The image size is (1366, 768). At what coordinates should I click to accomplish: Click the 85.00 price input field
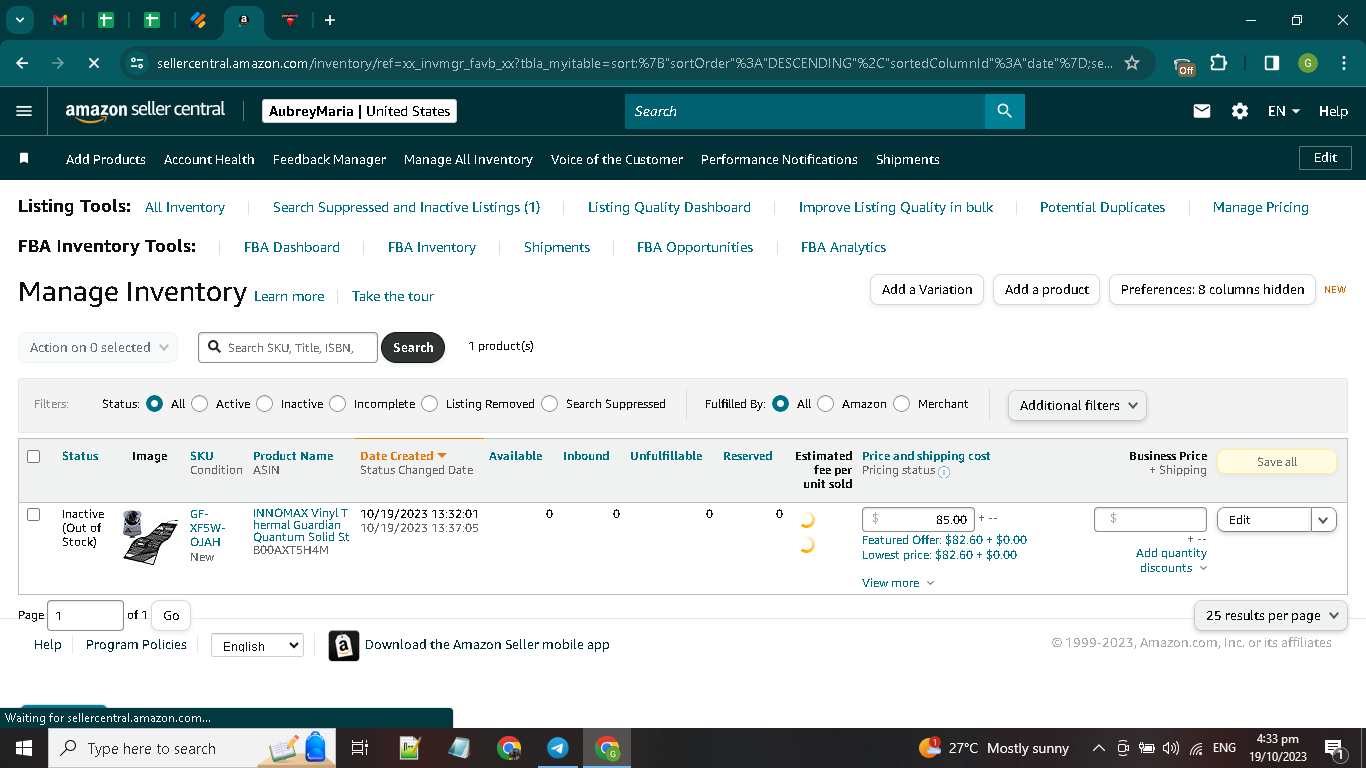point(918,520)
